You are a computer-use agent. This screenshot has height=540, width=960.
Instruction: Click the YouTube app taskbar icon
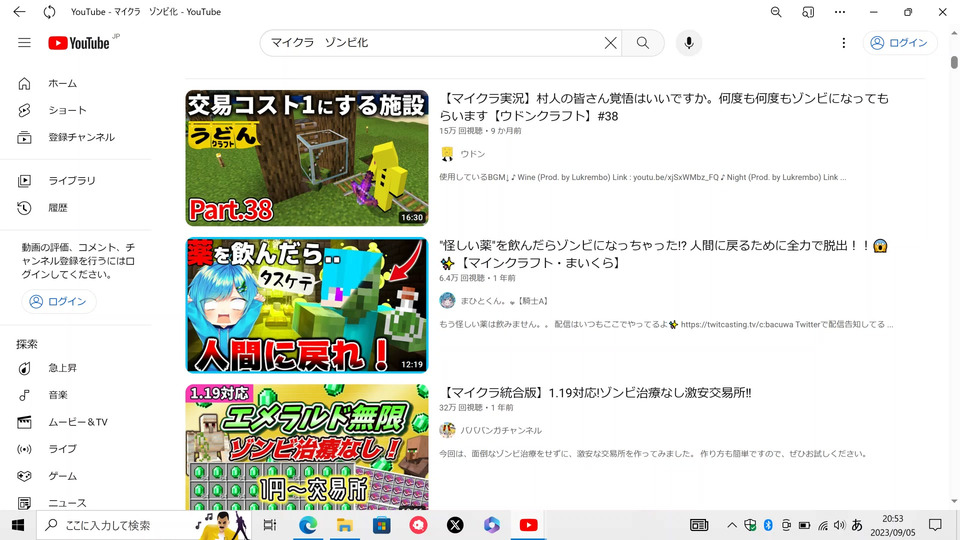pos(528,525)
